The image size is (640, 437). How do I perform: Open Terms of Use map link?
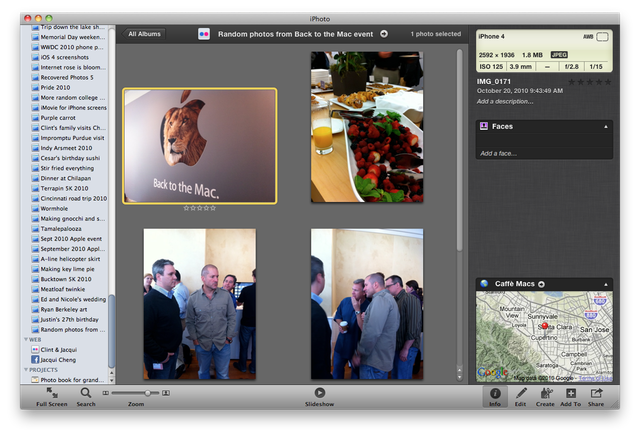tap(596, 379)
